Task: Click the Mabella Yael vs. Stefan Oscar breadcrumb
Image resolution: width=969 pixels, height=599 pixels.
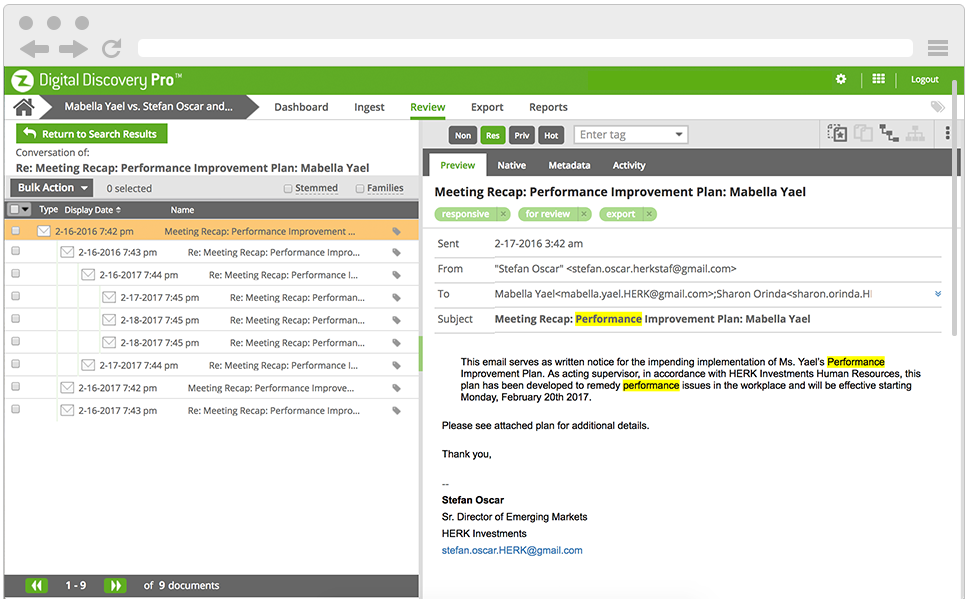Action: [148, 106]
